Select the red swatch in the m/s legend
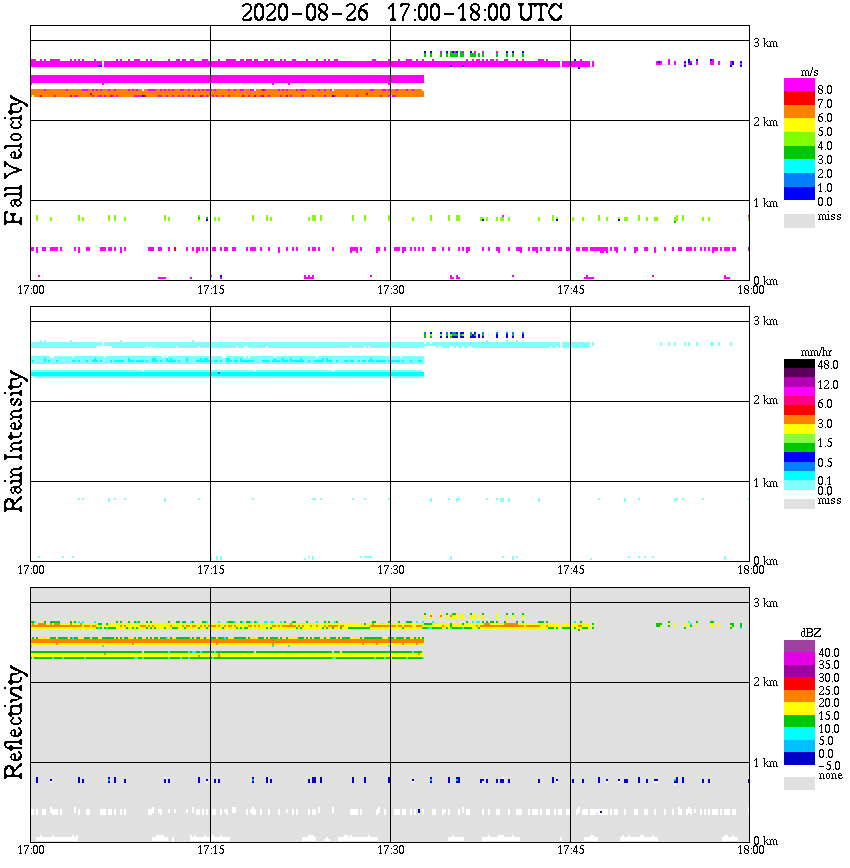 pos(799,99)
